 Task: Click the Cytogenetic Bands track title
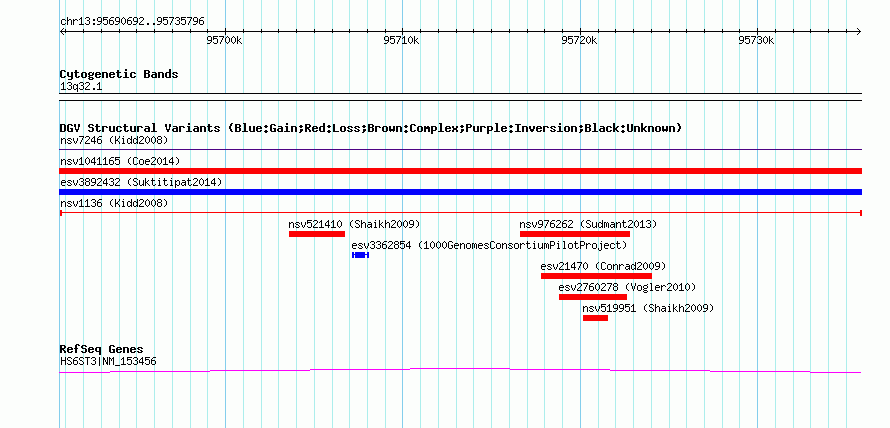point(119,74)
